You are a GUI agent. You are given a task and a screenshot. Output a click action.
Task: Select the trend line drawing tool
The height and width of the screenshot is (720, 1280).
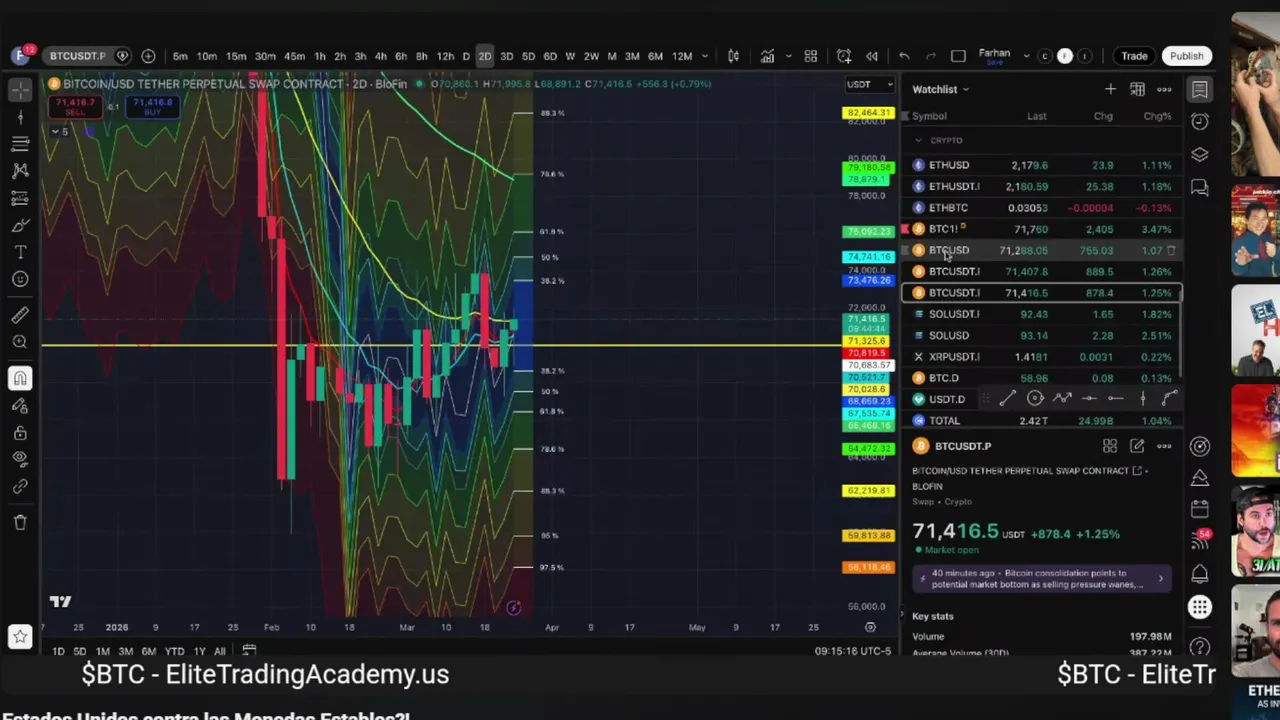(20, 118)
